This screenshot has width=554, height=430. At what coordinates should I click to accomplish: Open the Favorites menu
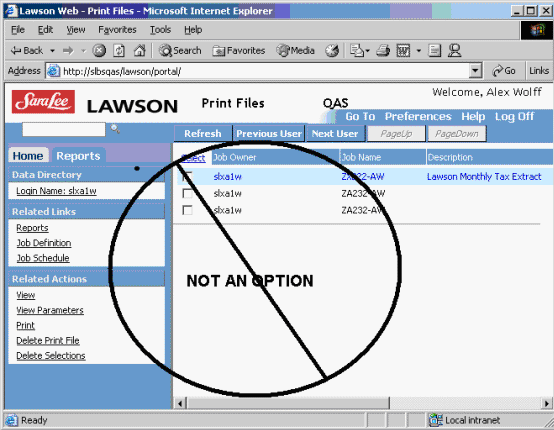(x=117, y=30)
